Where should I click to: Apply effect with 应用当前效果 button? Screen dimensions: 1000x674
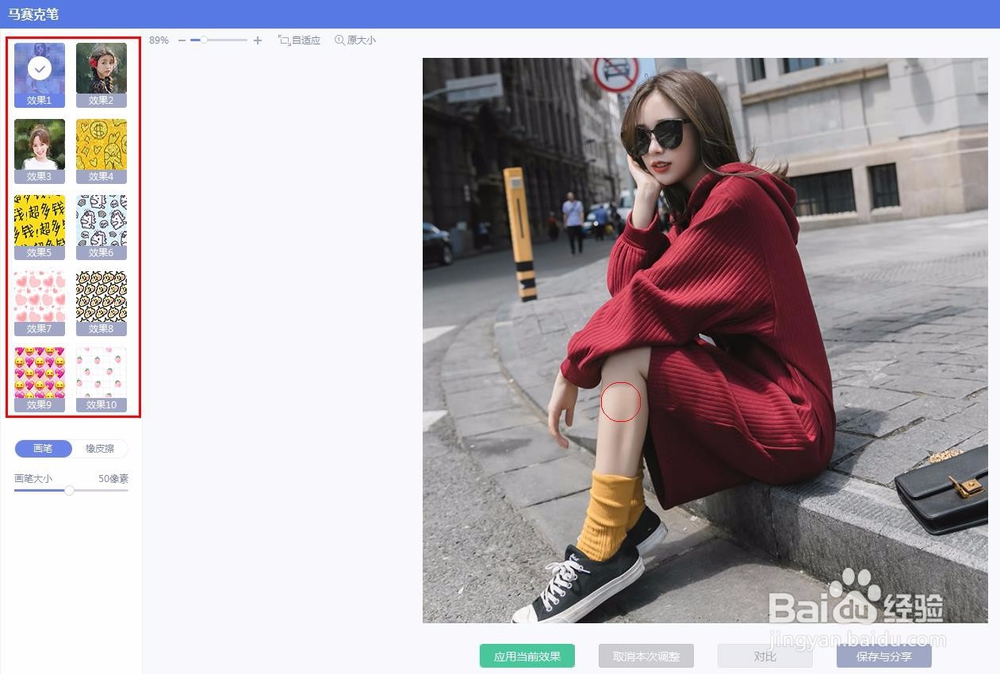(x=527, y=656)
